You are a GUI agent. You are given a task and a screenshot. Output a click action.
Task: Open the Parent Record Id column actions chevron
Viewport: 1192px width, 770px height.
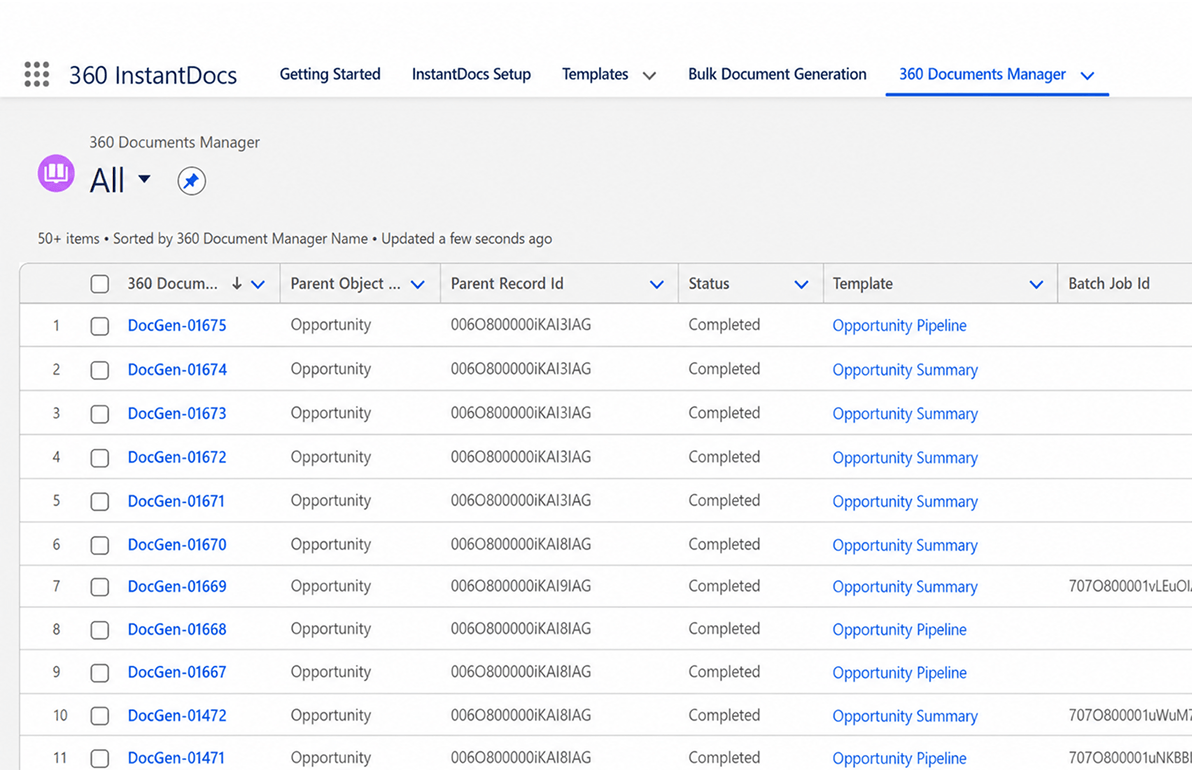(657, 284)
